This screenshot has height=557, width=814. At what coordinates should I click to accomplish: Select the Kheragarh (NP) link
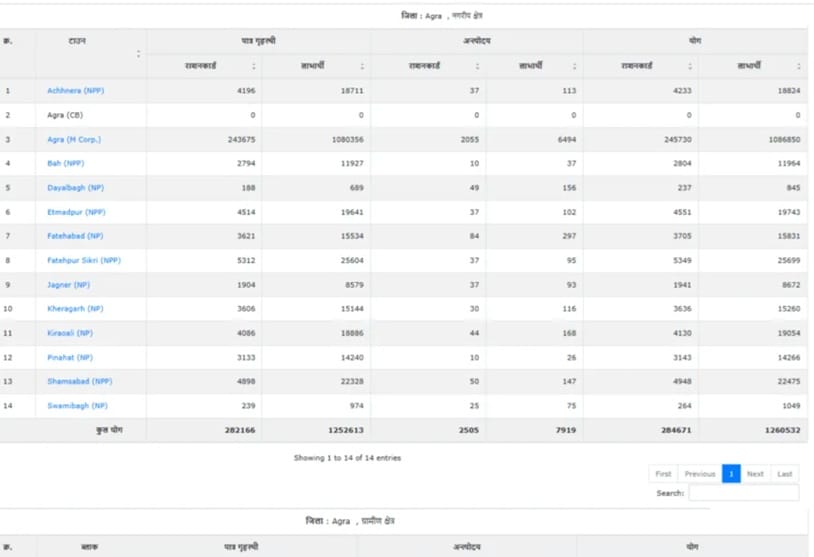[75, 309]
